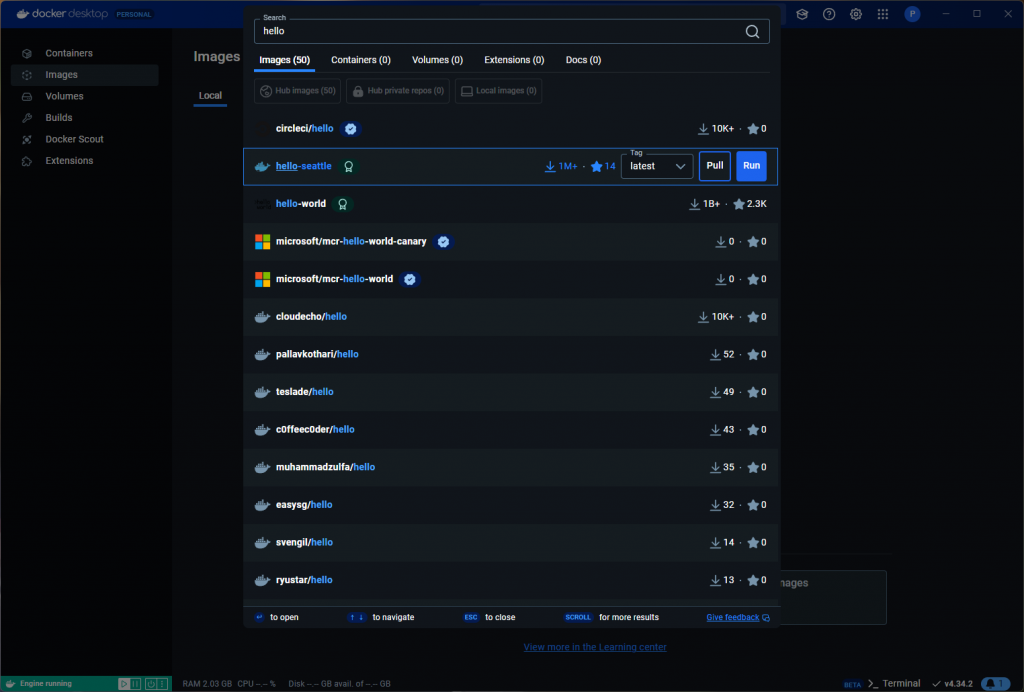Viewport: 1024px width, 692px height.
Task: Click the Docker Desktop whale logo
Action: (x=23, y=14)
